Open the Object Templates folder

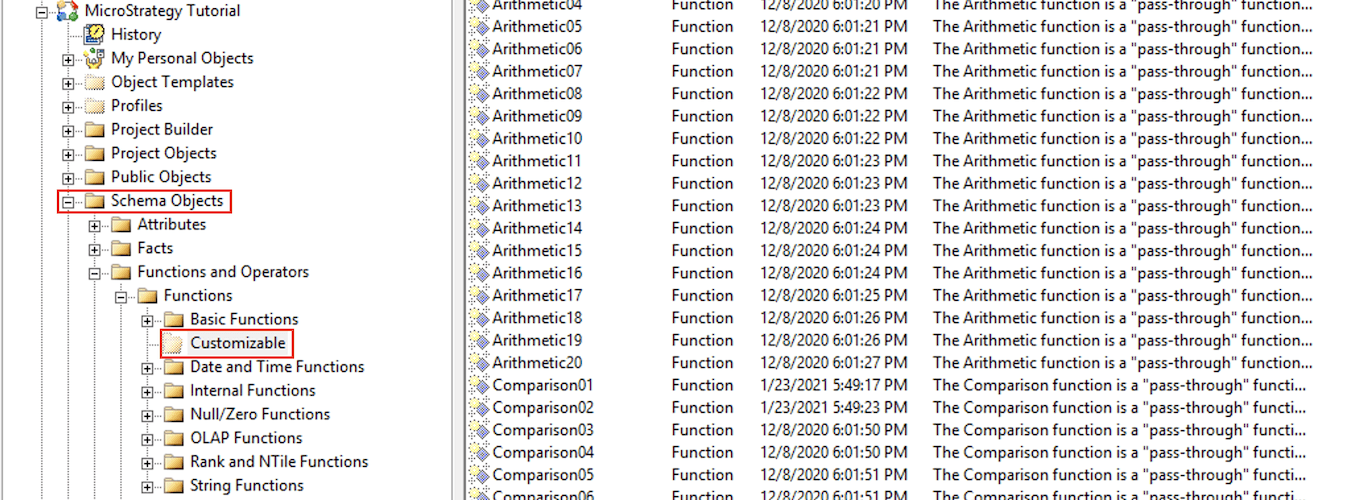172,82
